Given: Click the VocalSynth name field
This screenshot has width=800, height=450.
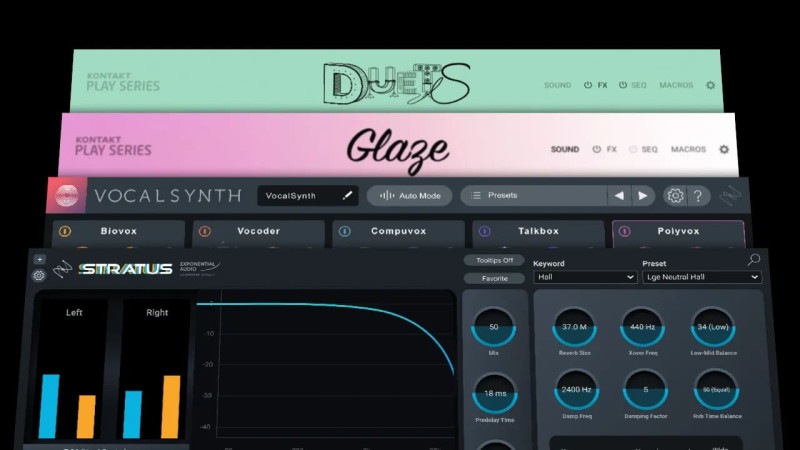Looking at the screenshot, I should pos(308,195).
